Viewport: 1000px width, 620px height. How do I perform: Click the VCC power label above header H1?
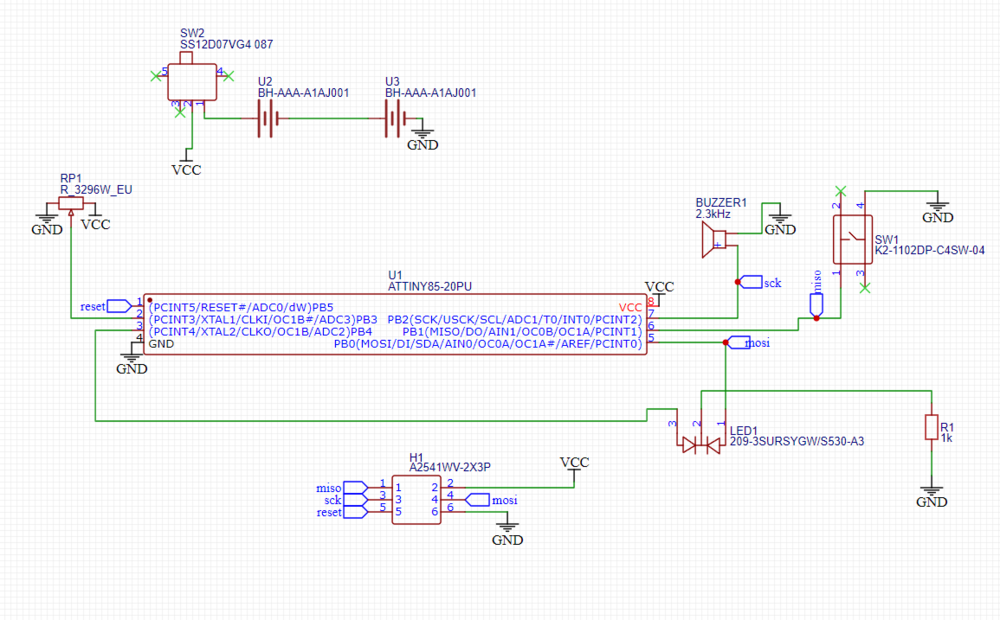pos(574,463)
